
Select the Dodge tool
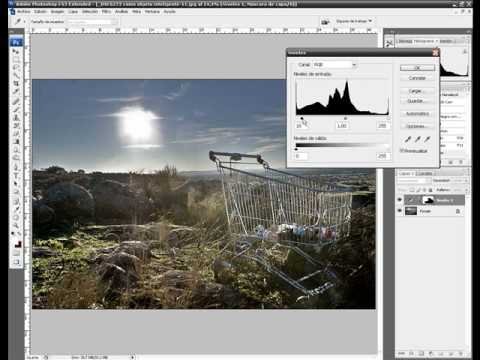click(16, 158)
